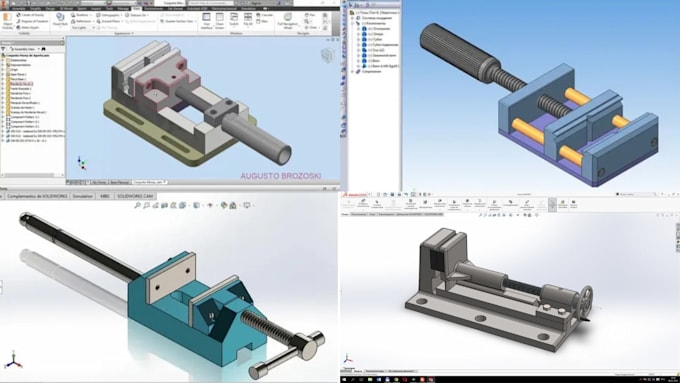Switch to the Base Fixa.ipt document tab
Image resolution: width=680 pixels, height=383 pixels.
(x=120, y=182)
